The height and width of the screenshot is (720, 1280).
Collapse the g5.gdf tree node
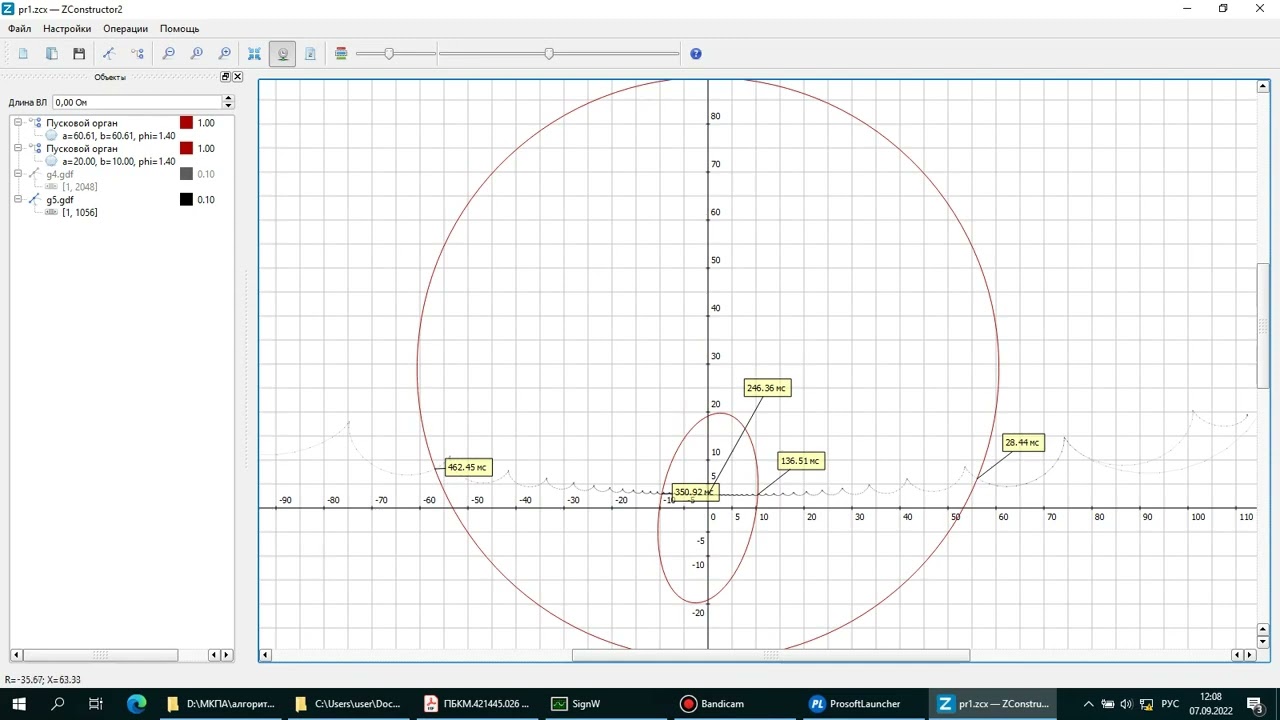tap(18, 200)
